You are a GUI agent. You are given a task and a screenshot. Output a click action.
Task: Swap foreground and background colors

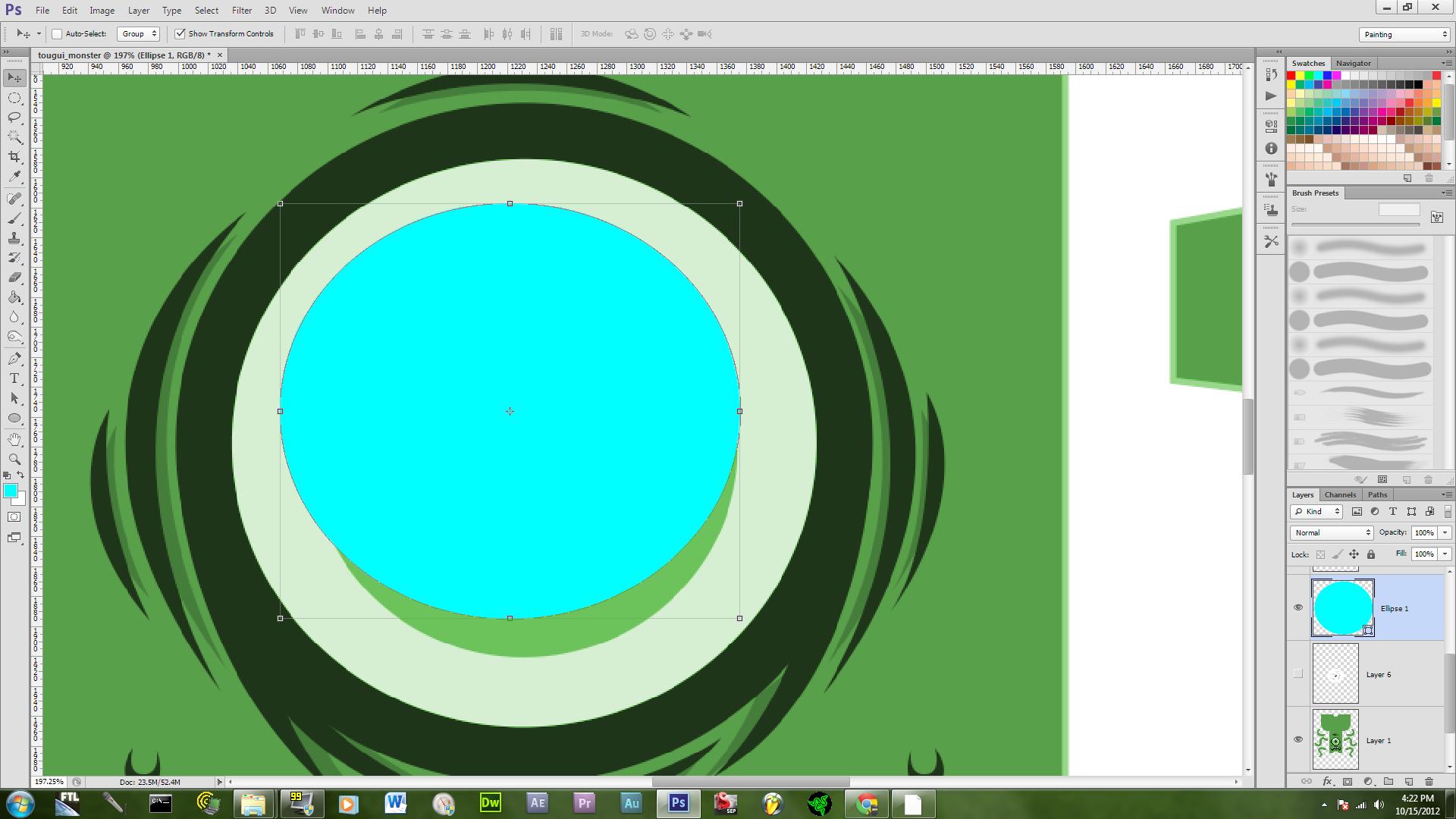tap(21, 475)
